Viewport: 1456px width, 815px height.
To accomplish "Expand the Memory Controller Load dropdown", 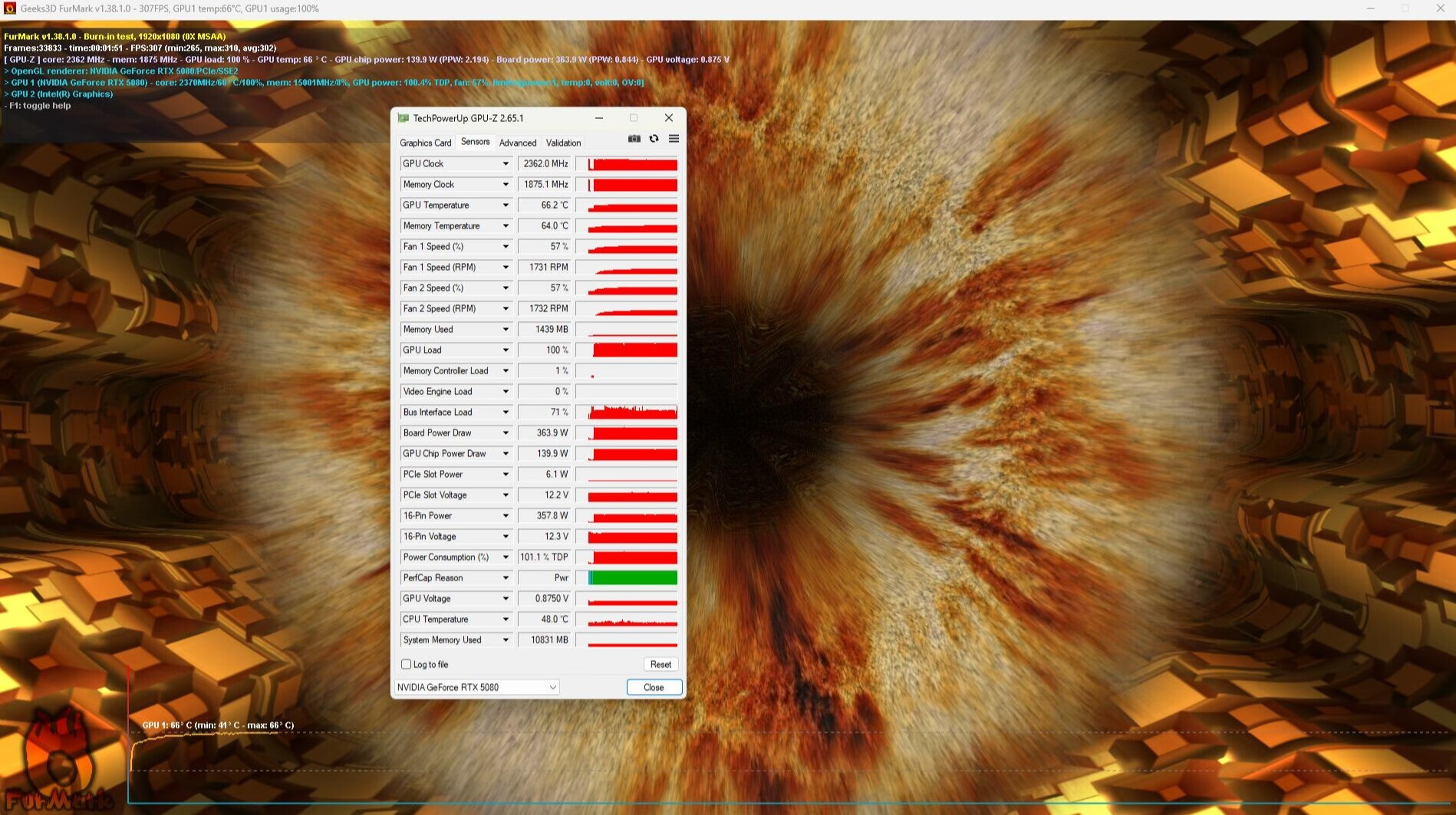I will tap(506, 370).
